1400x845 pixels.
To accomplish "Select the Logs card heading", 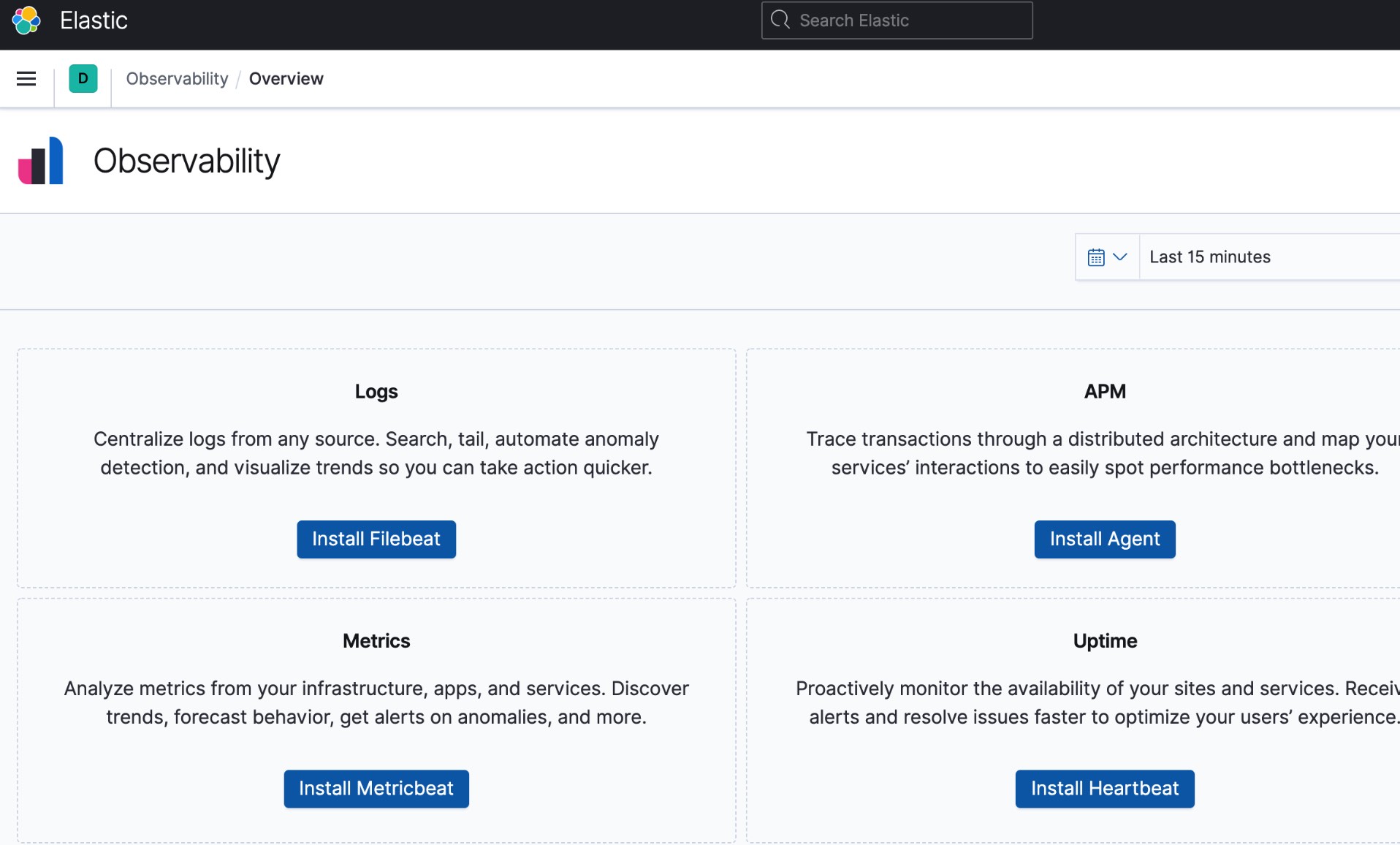I will [376, 392].
